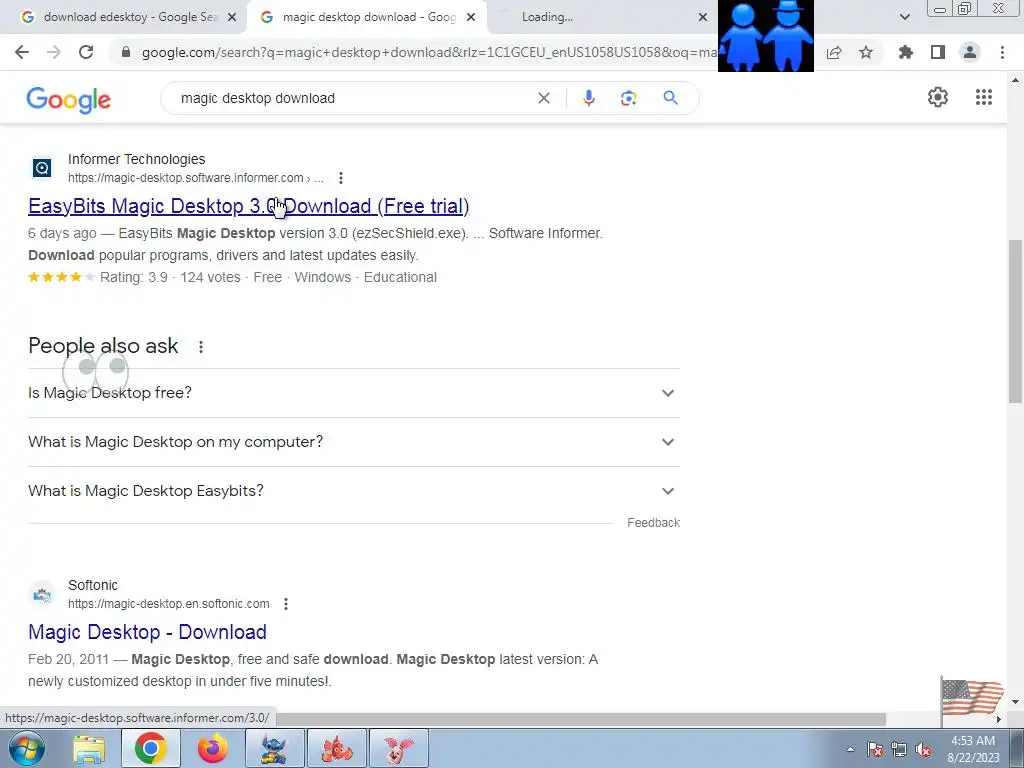This screenshot has height=768, width=1024.
Task: Open more options for Informer Technologies result
Action: (x=341, y=178)
